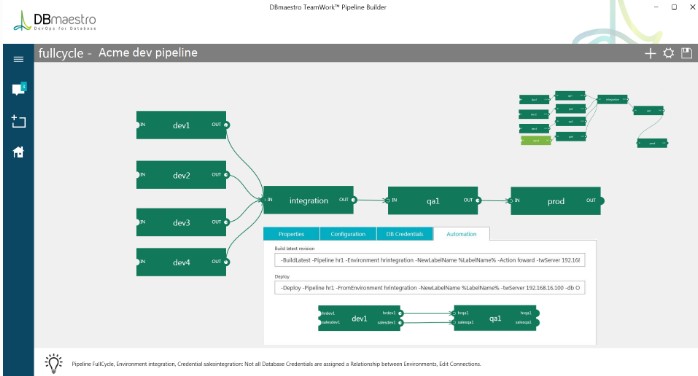This screenshot has width=698, height=376.
Task: Click the plus icon in the header bar
Action: (x=650, y=53)
